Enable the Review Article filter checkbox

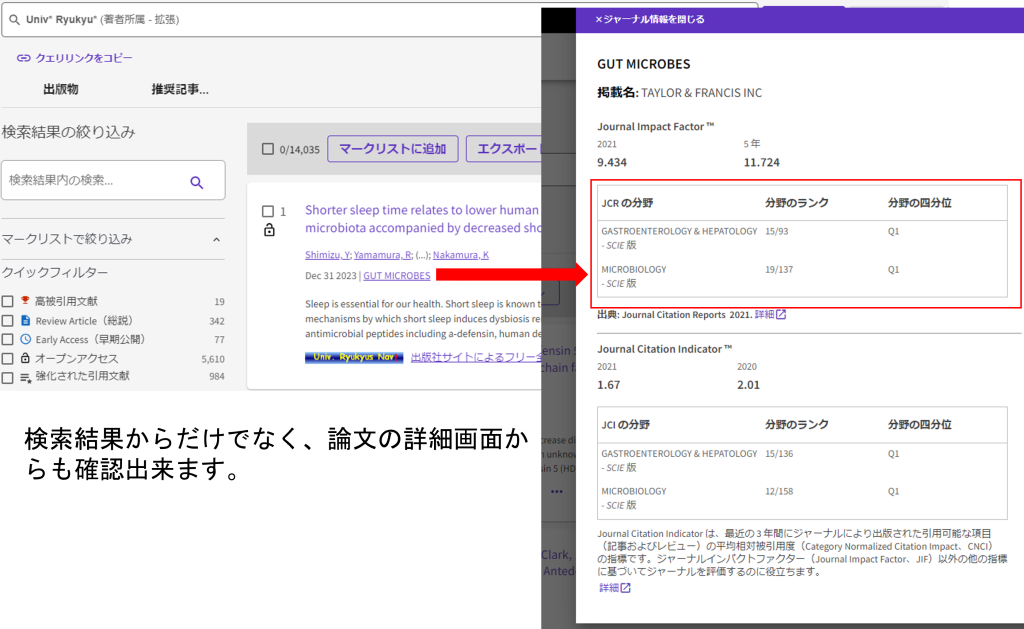(7, 321)
